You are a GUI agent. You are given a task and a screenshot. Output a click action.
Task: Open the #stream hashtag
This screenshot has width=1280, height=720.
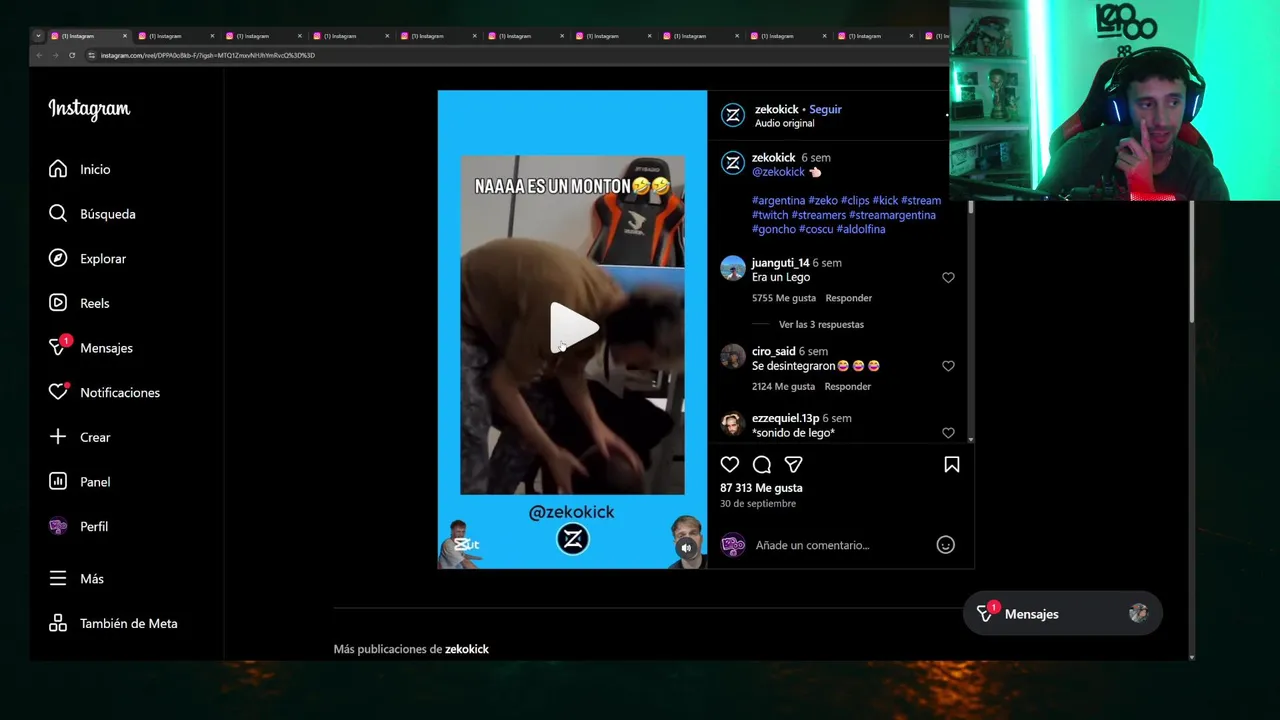click(921, 200)
